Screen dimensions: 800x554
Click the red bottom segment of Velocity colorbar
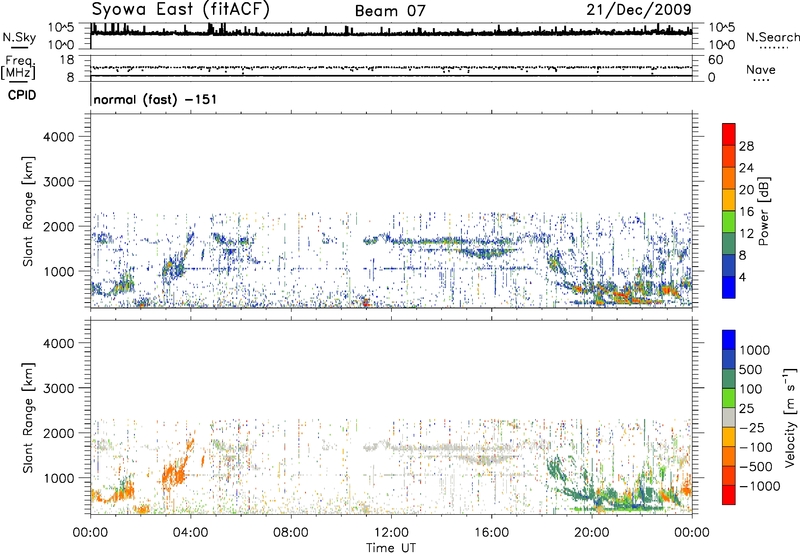[729, 495]
